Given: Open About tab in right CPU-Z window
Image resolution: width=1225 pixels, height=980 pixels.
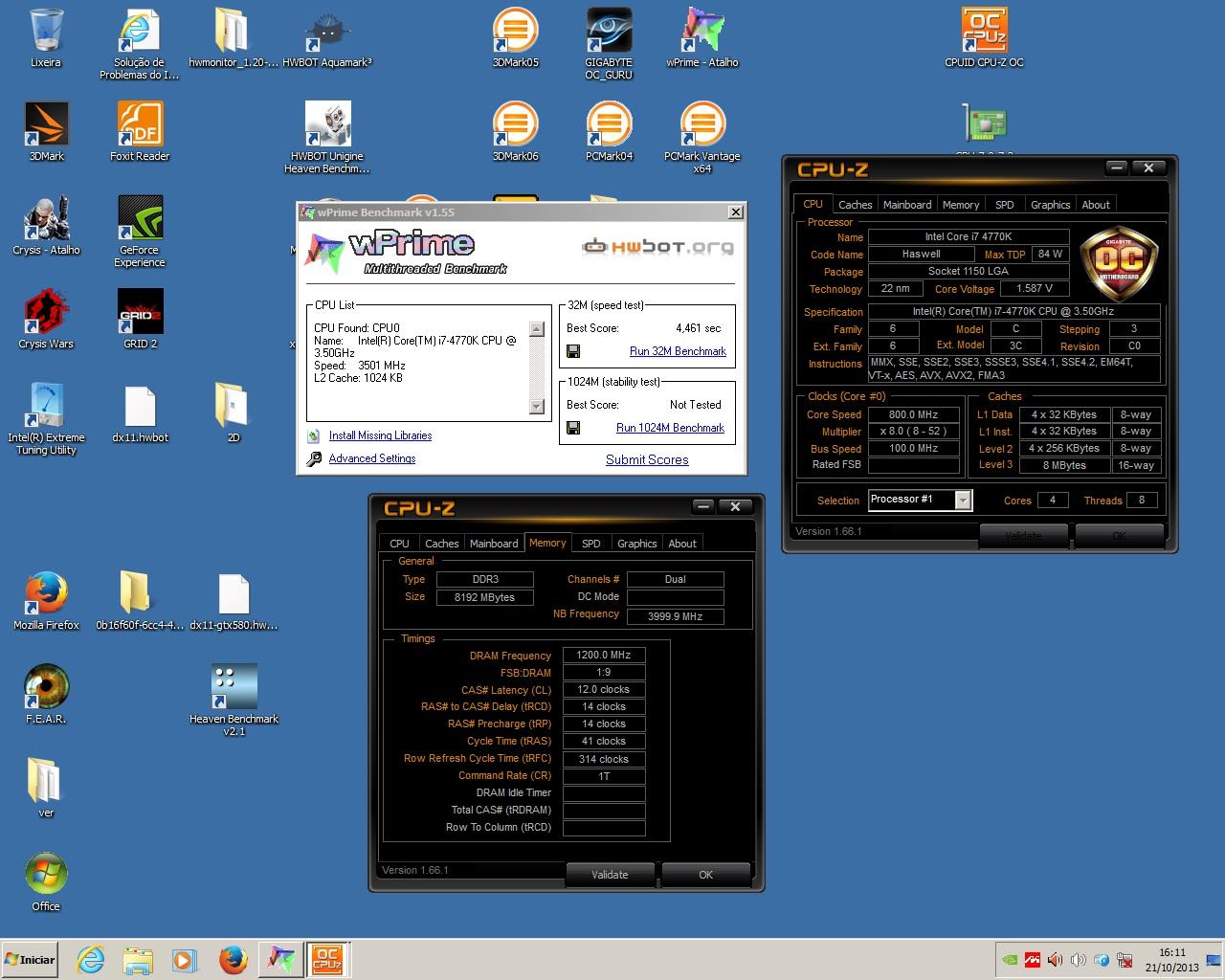Looking at the screenshot, I should 1096,205.
